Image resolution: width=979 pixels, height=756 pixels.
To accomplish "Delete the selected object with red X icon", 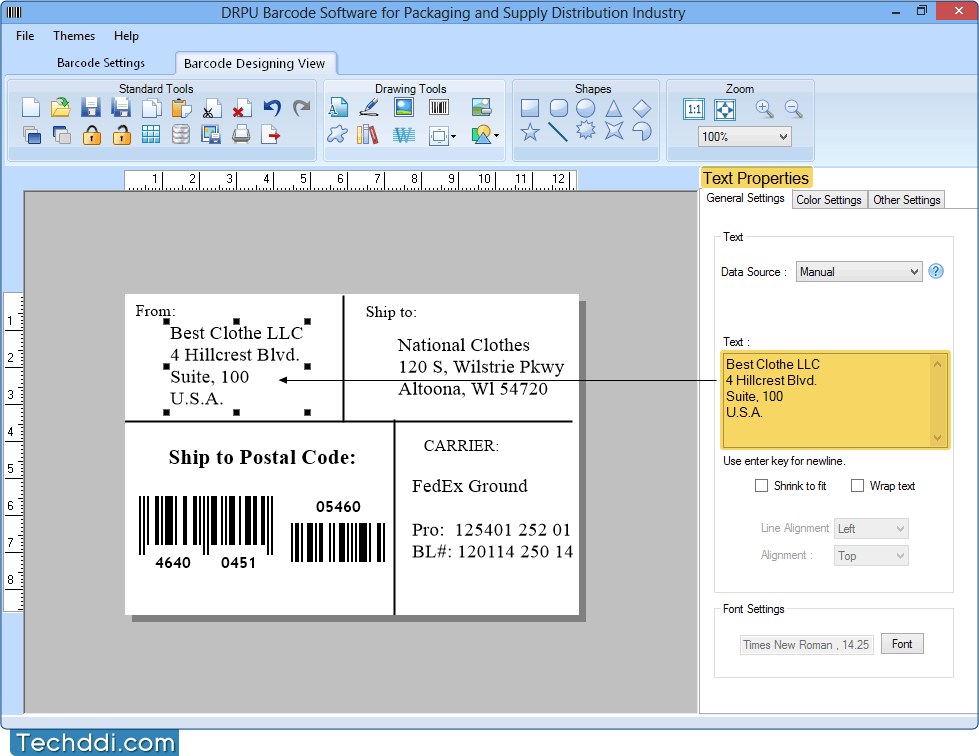I will click(241, 108).
